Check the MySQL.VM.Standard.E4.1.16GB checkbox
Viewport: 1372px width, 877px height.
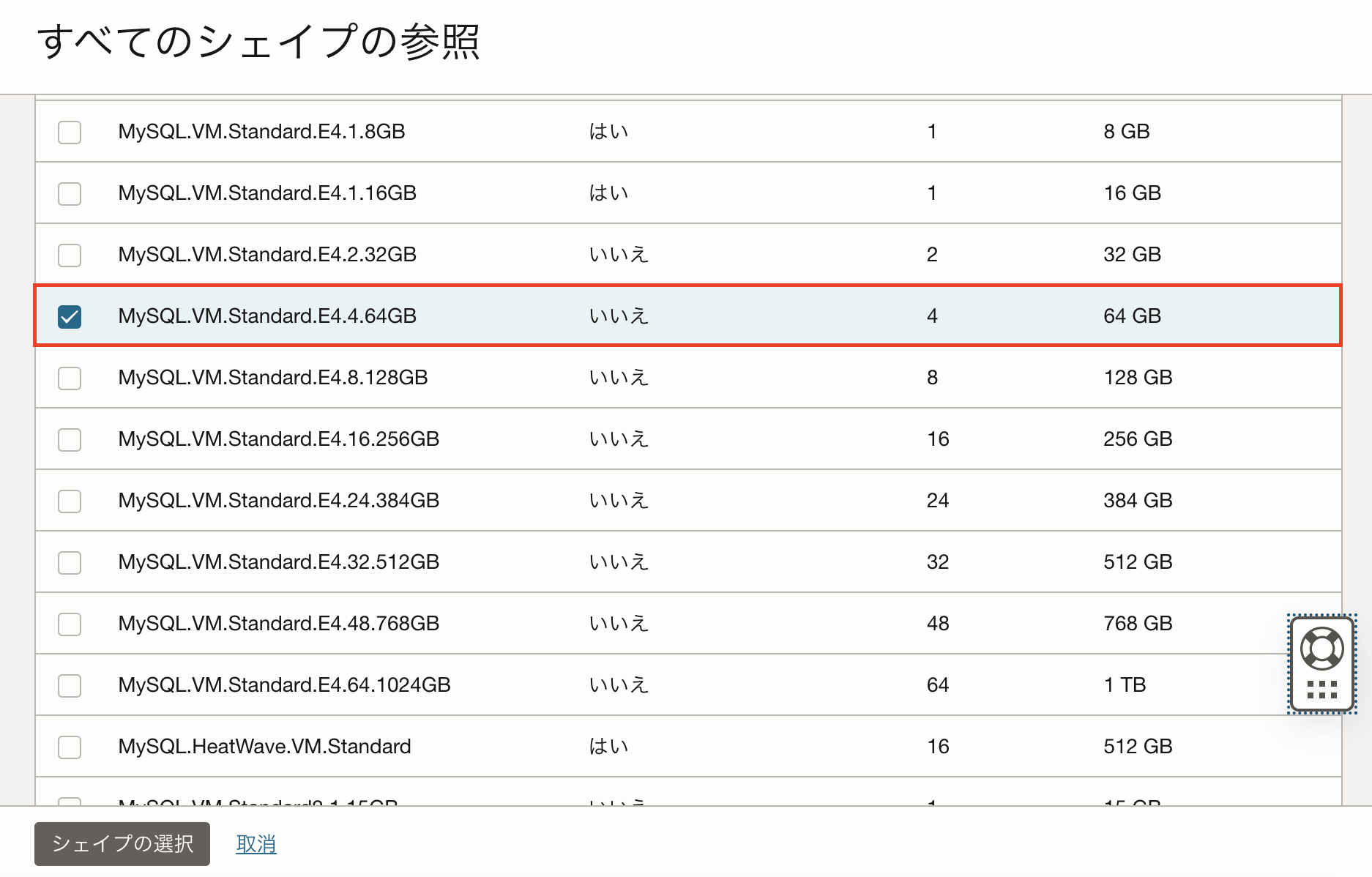tap(70, 194)
